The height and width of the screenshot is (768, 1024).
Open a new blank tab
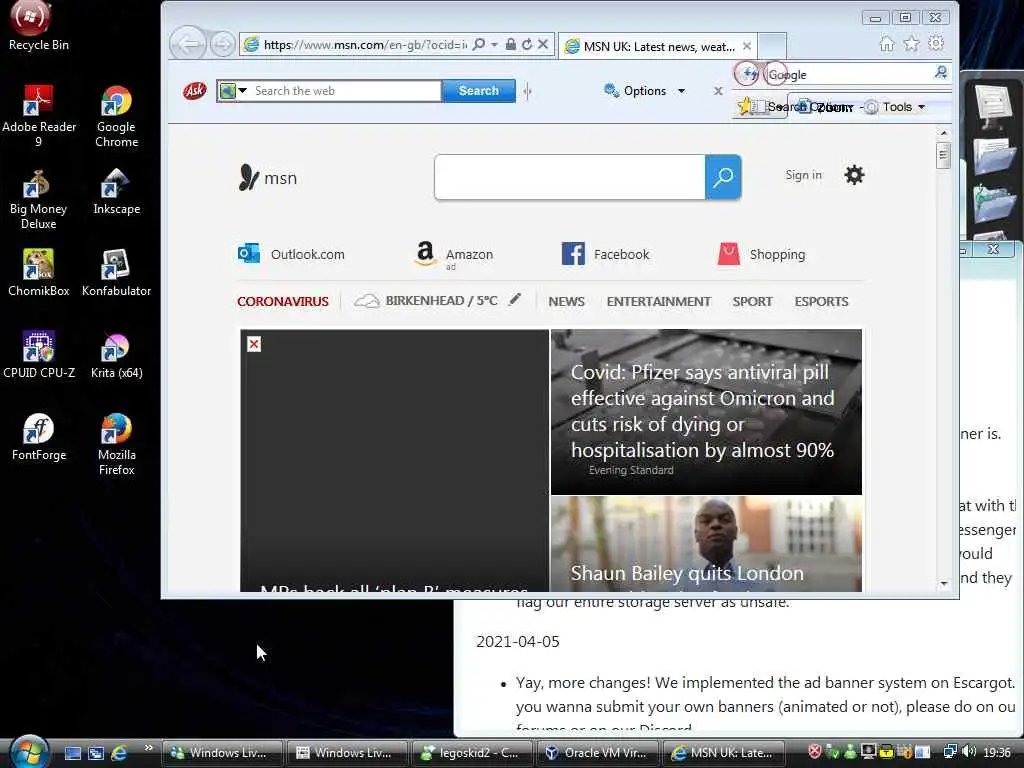(773, 46)
